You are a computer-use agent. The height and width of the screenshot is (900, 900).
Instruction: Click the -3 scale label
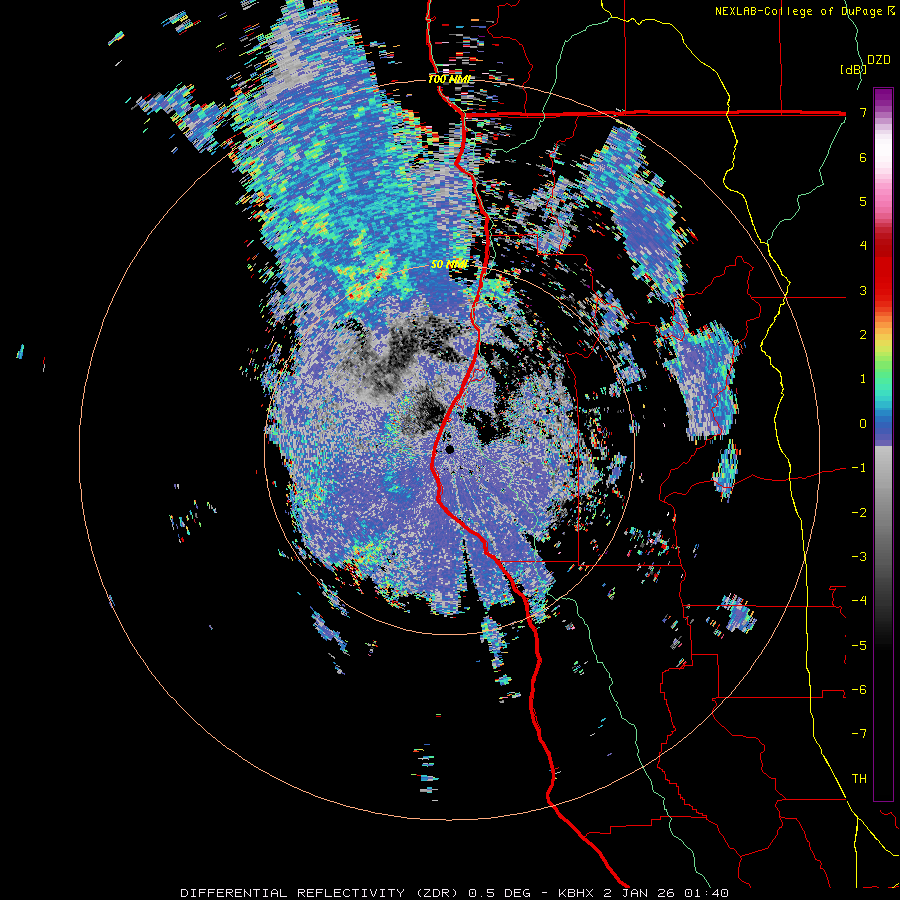[859, 557]
